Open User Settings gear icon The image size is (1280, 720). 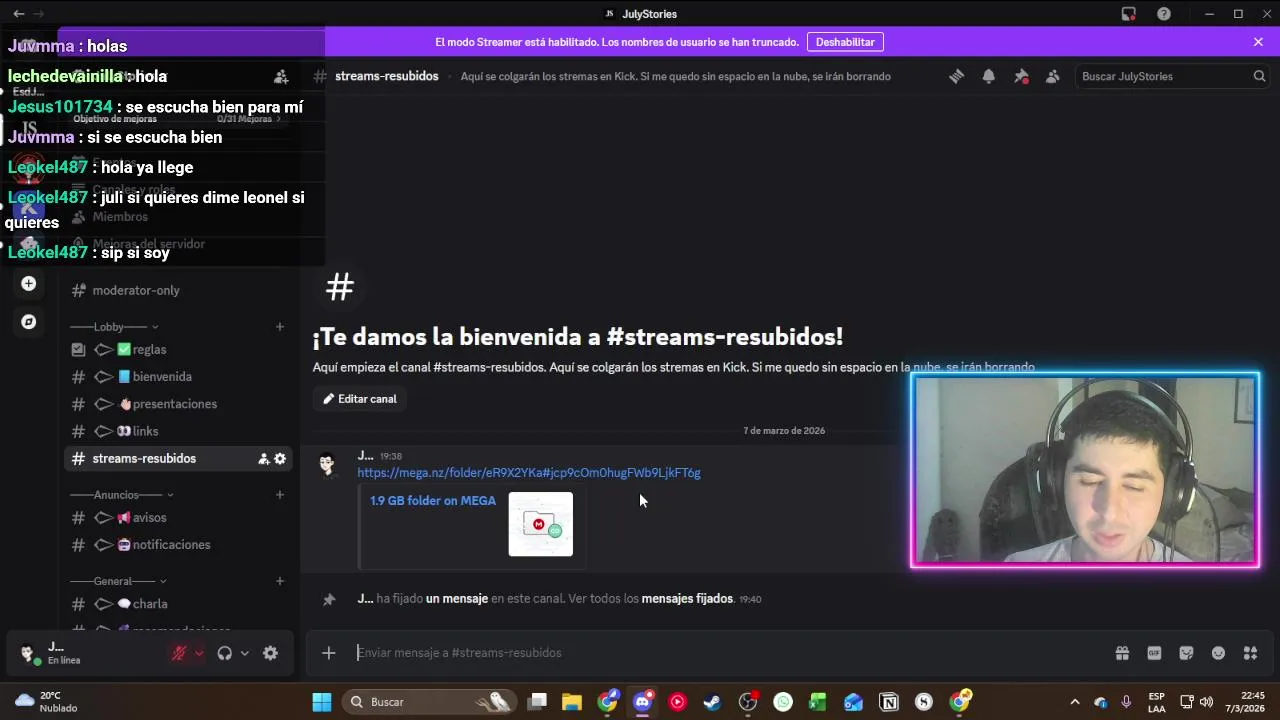point(270,653)
